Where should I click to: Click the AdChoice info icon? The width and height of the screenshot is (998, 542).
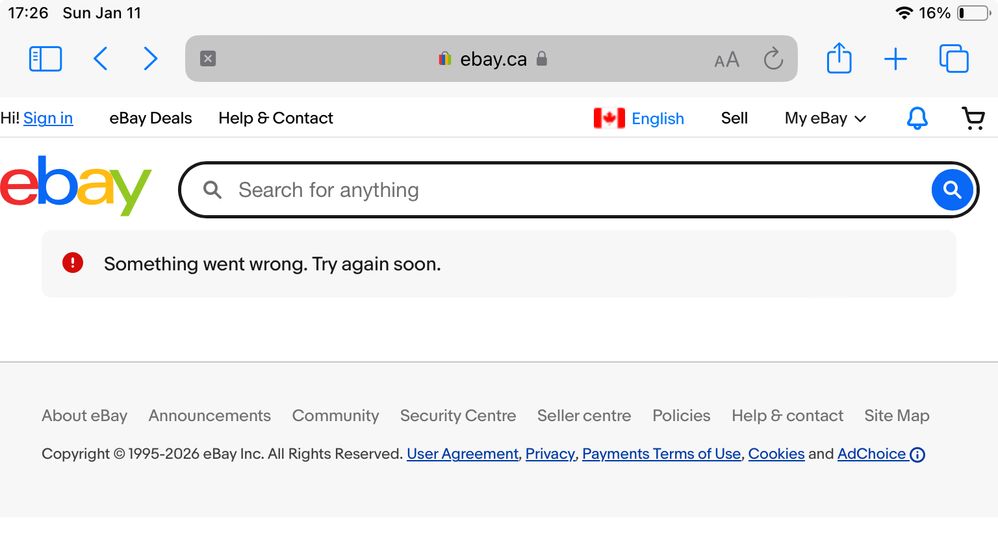(917, 455)
